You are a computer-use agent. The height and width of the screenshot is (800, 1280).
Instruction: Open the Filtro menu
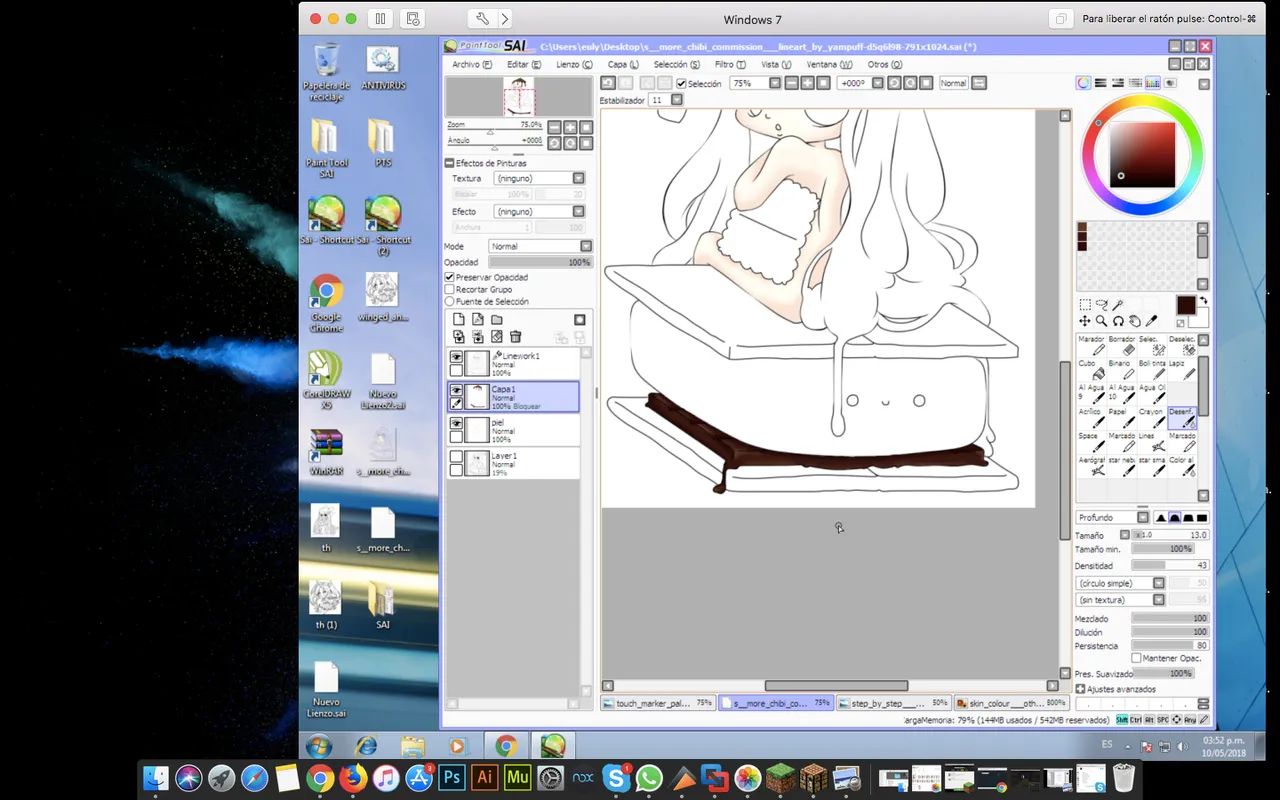730,64
